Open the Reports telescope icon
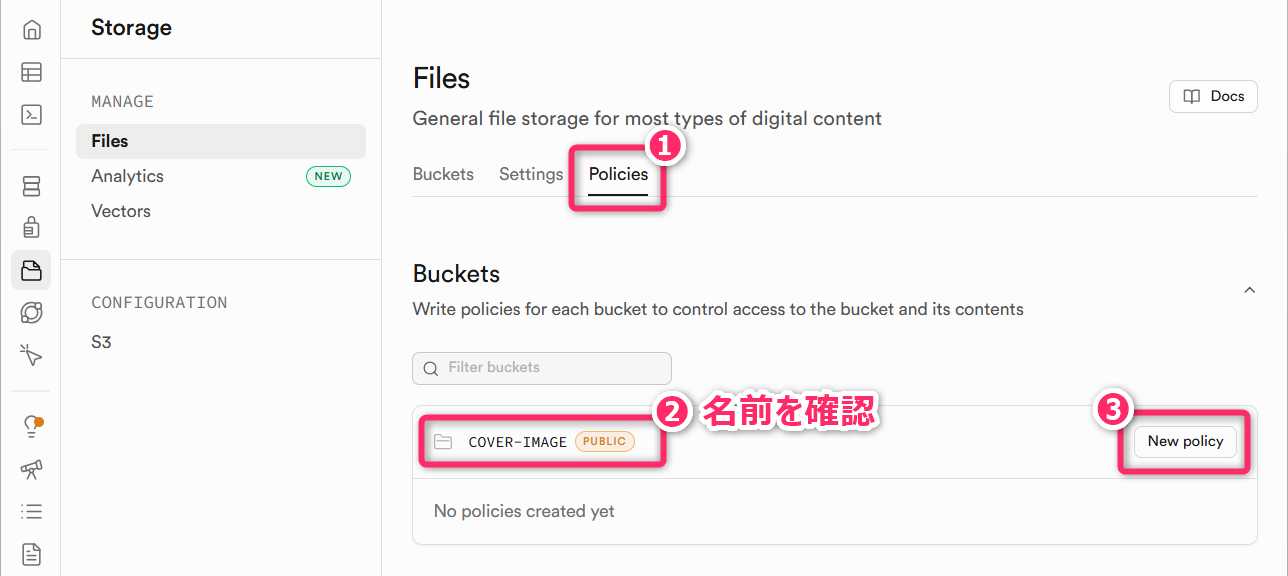1288x576 pixels. coord(31,469)
